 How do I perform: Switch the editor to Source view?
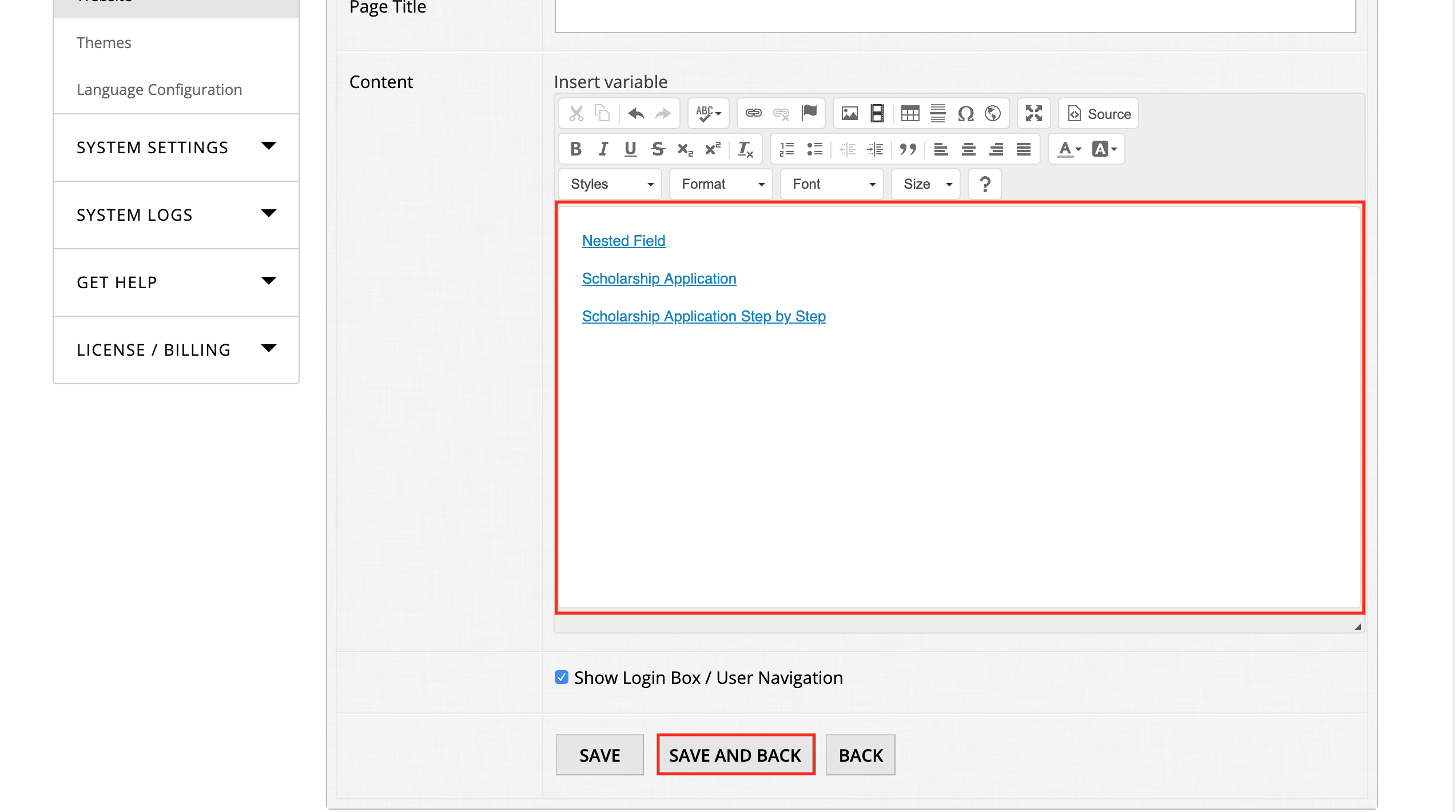[1099, 114]
